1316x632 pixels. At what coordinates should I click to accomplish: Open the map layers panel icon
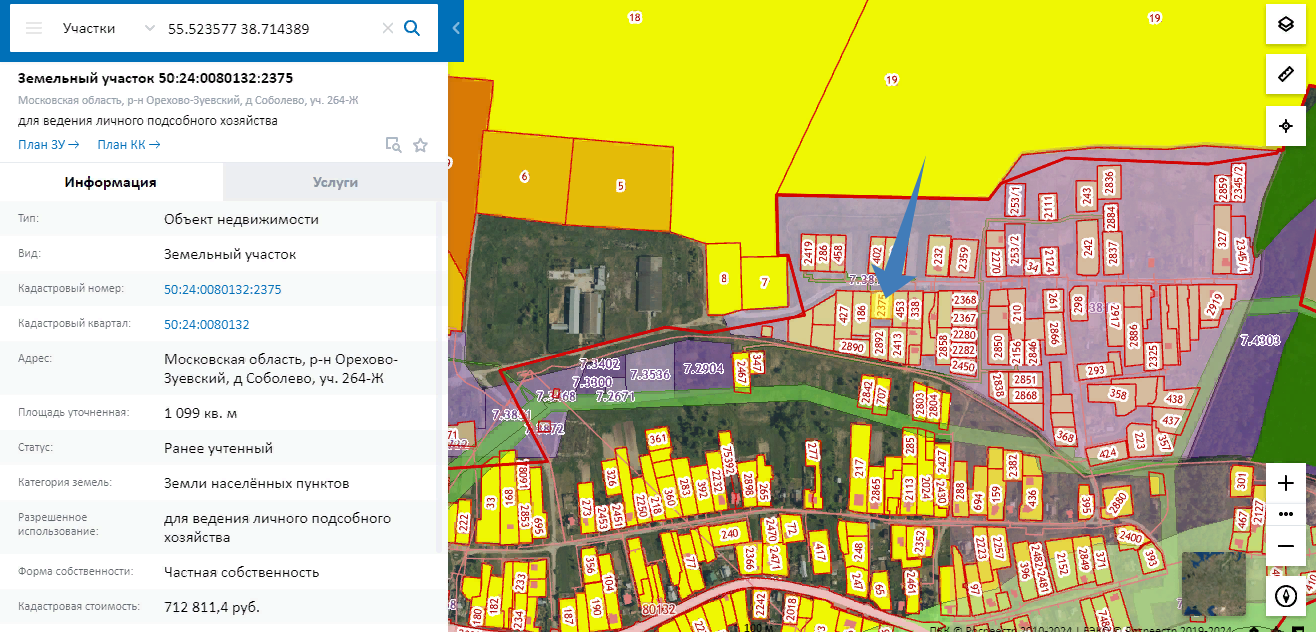1286,24
